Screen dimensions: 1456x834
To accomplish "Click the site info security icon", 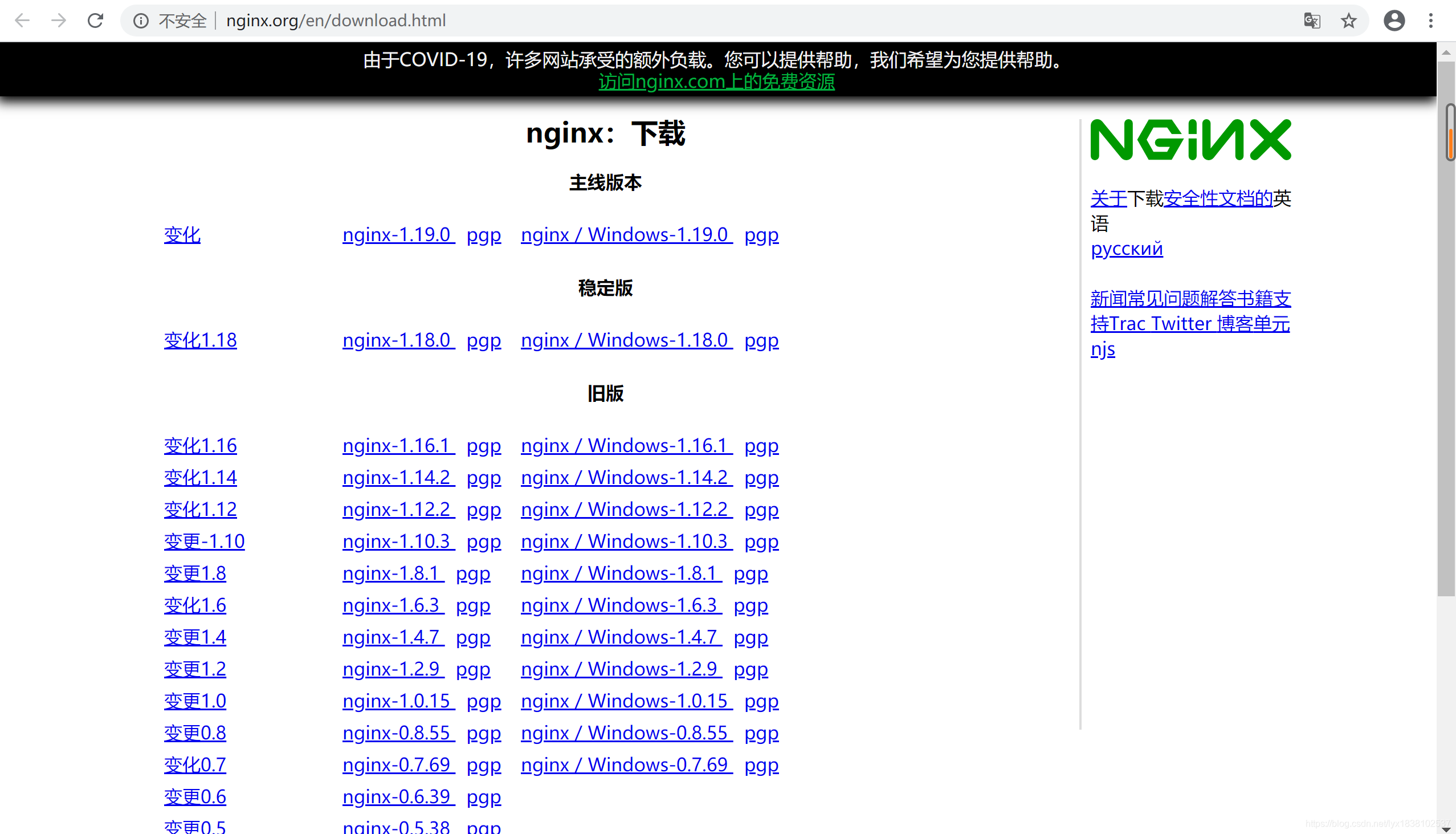I will [x=141, y=21].
